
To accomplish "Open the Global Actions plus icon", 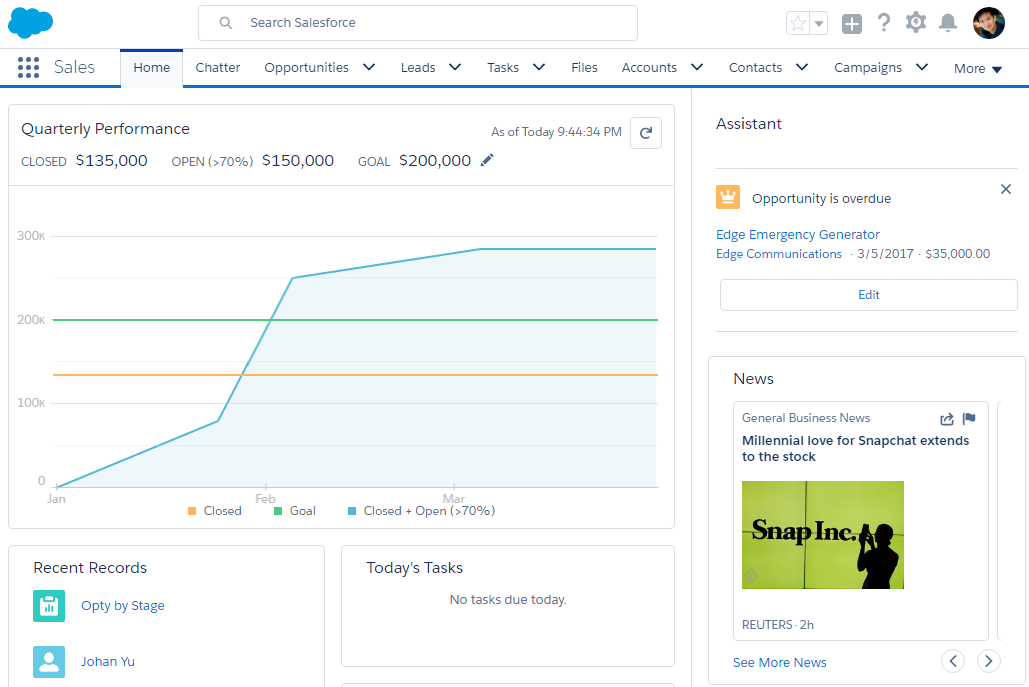I will point(851,23).
